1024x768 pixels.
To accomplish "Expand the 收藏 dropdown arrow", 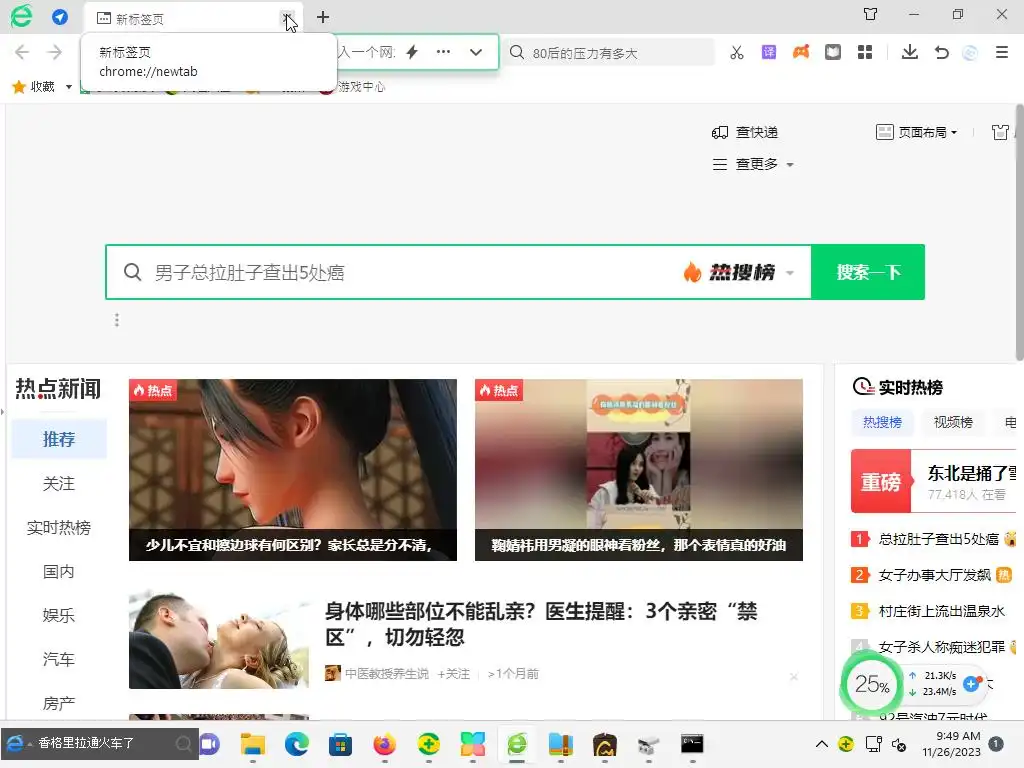I will click(x=69, y=87).
